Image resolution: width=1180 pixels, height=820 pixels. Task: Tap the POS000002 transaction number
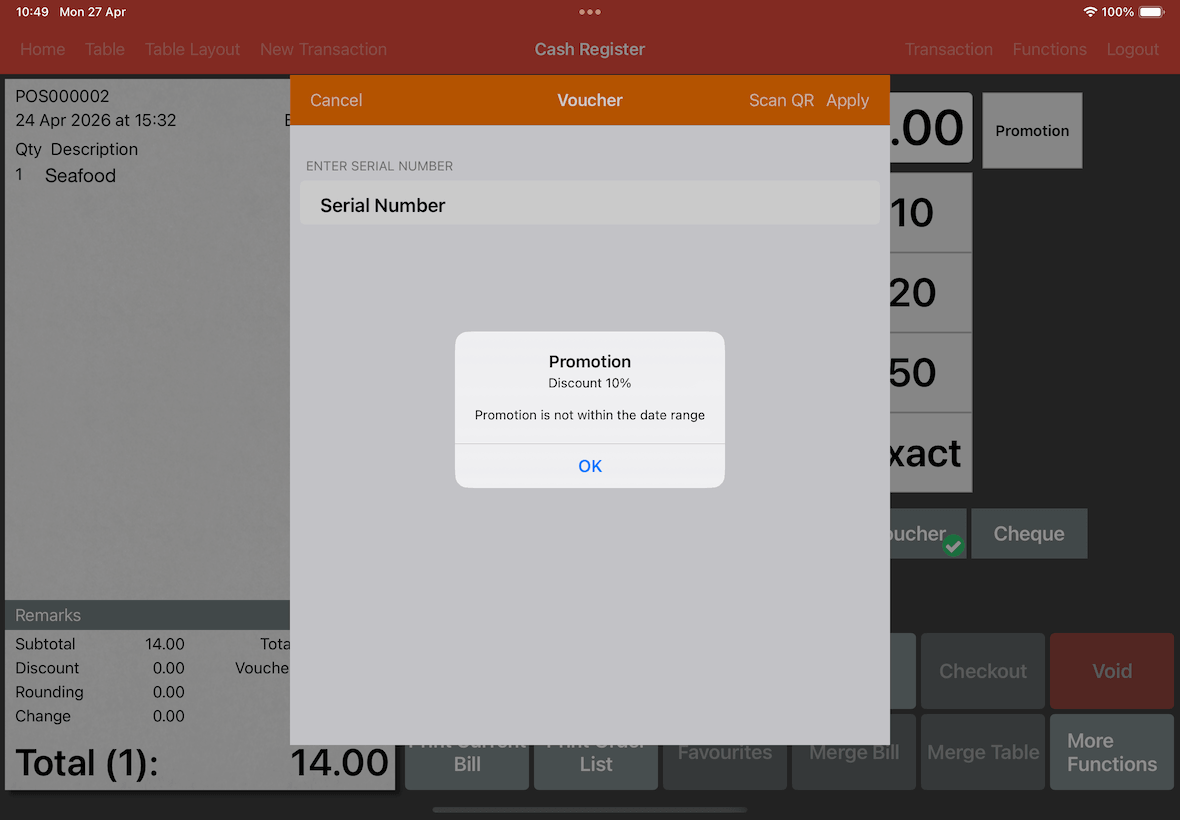(x=62, y=96)
